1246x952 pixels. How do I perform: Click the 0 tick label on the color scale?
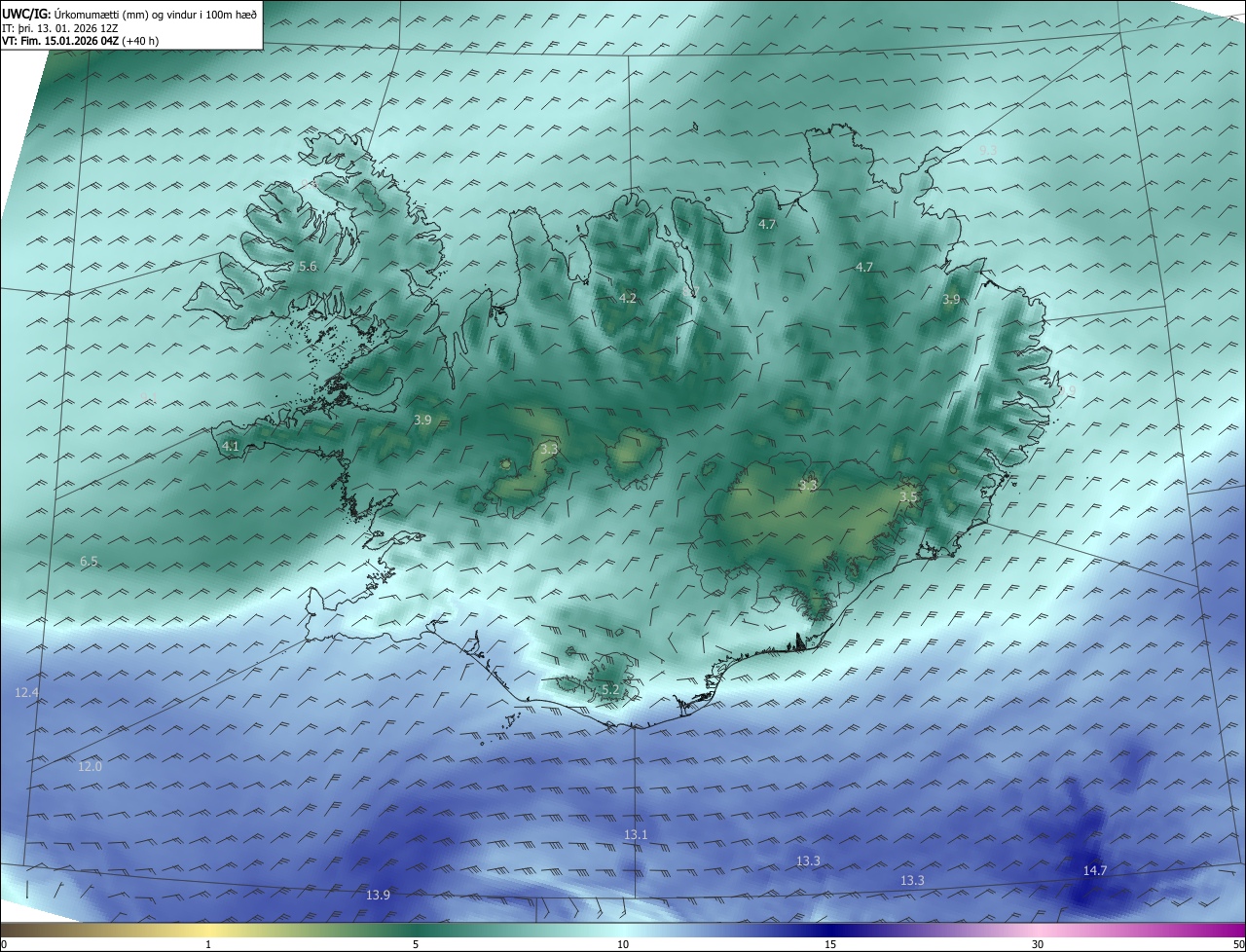[4, 944]
